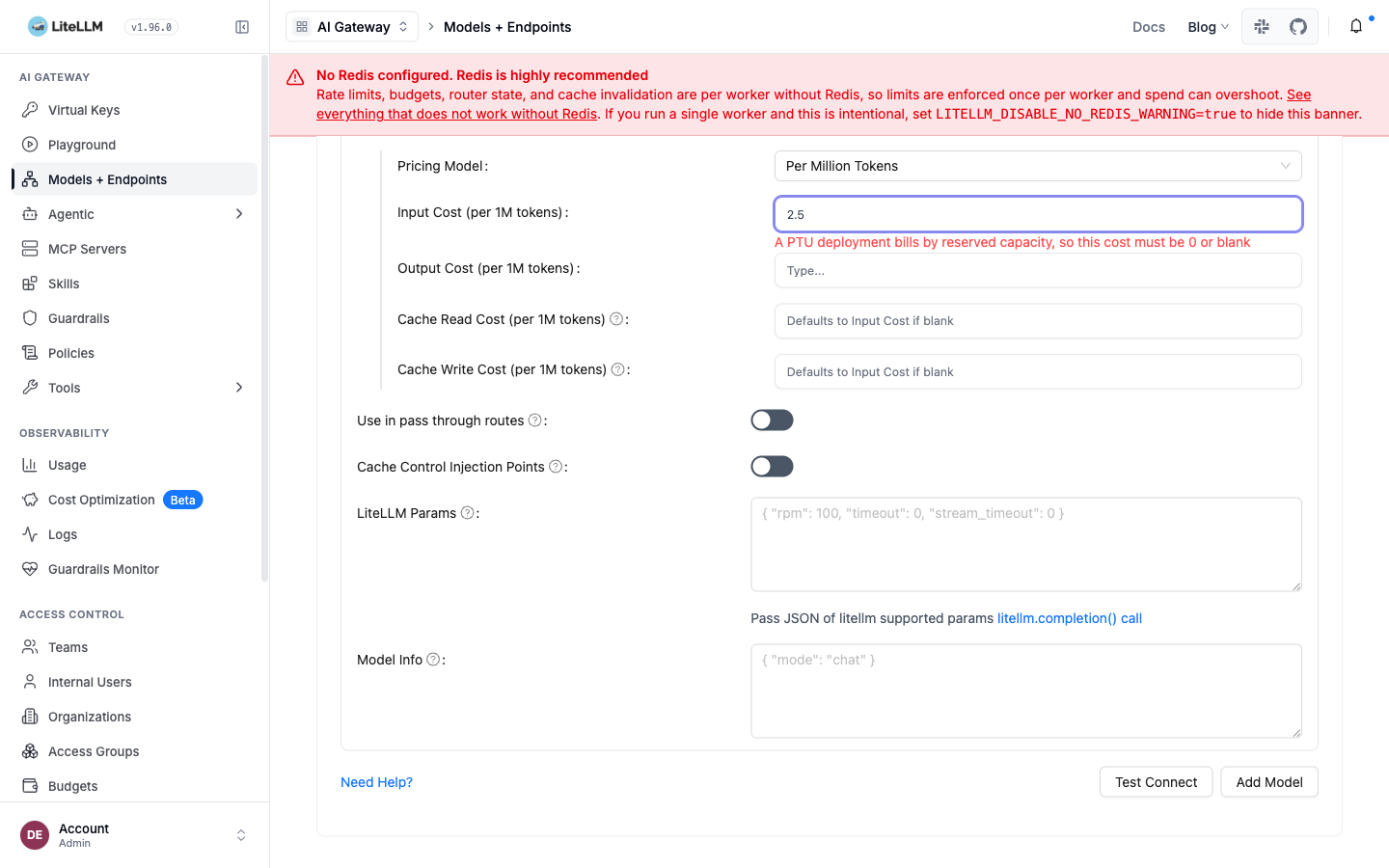Click the Skills icon
The height and width of the screenshot is (868, 1389).
pos(30,284)
